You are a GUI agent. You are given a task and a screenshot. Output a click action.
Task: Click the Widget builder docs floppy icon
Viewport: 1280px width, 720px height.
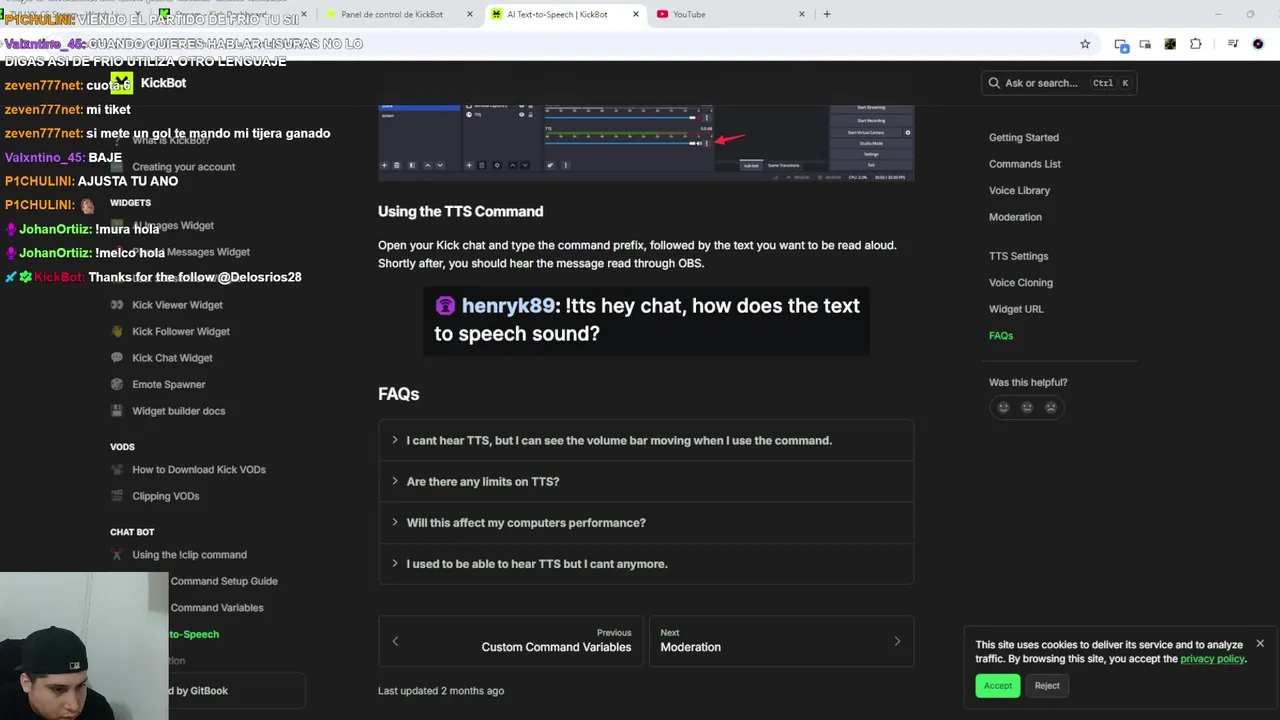click(117, 411)
